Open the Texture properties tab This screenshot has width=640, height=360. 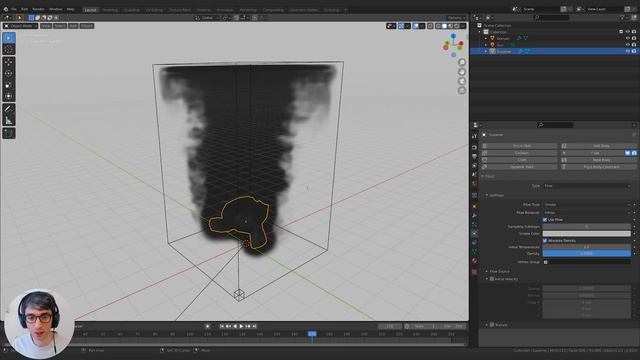pyautogui.click(x=474, y=272)
